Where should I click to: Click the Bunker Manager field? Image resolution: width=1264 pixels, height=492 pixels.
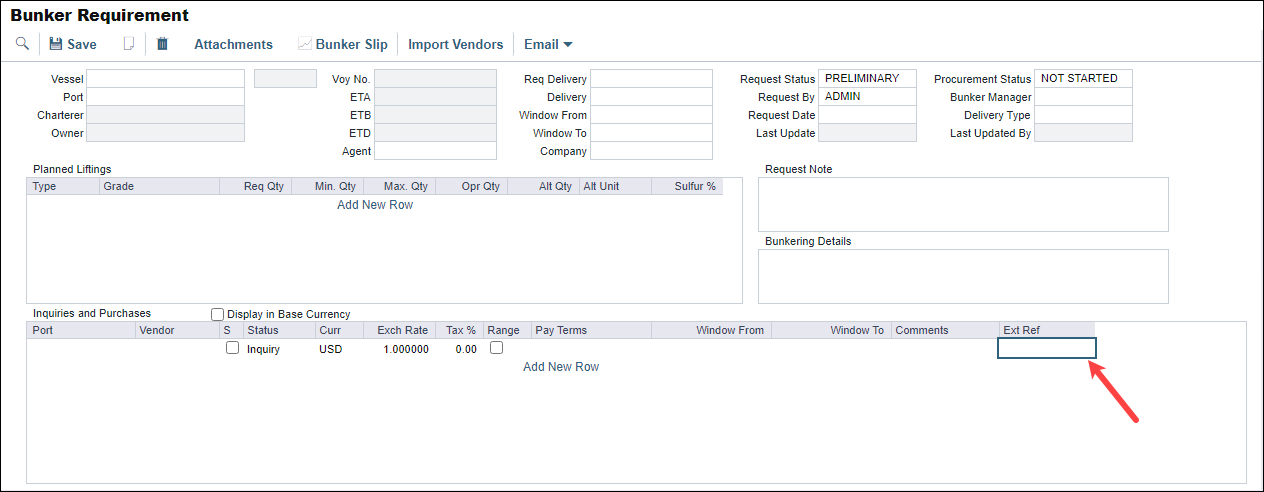[1083, 97]
